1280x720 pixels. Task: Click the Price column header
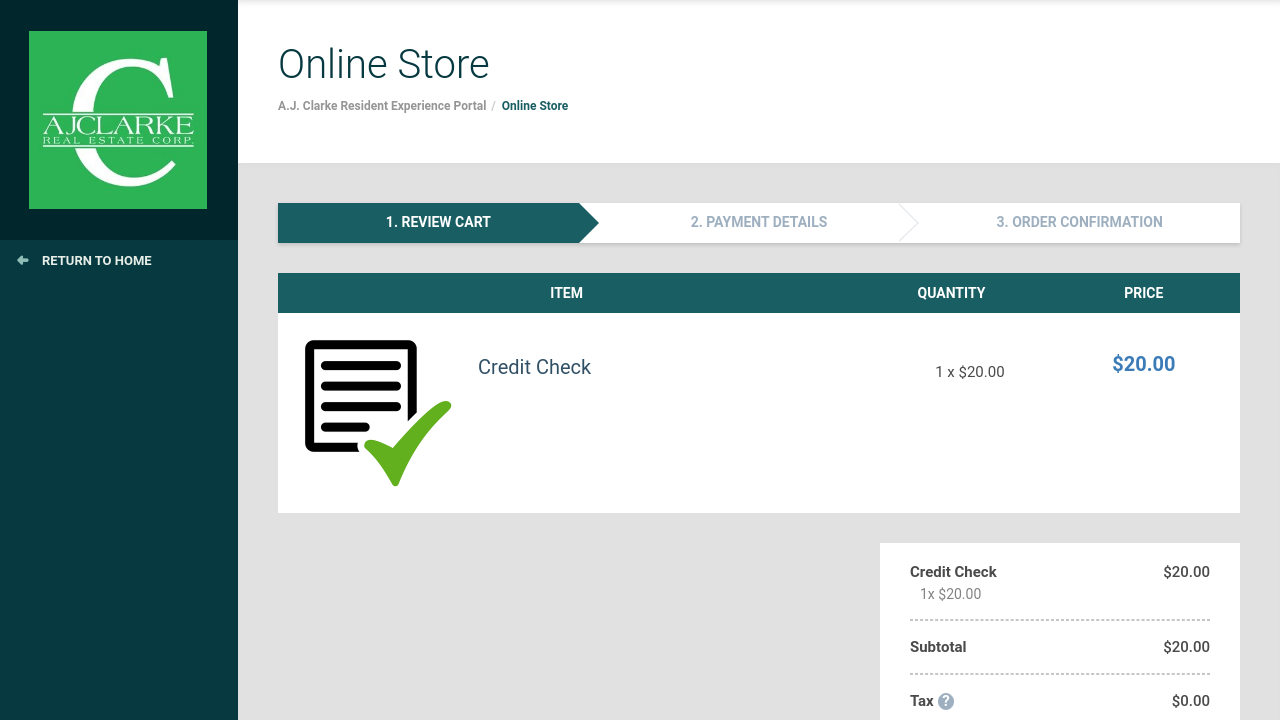(x=1143, y=293)
